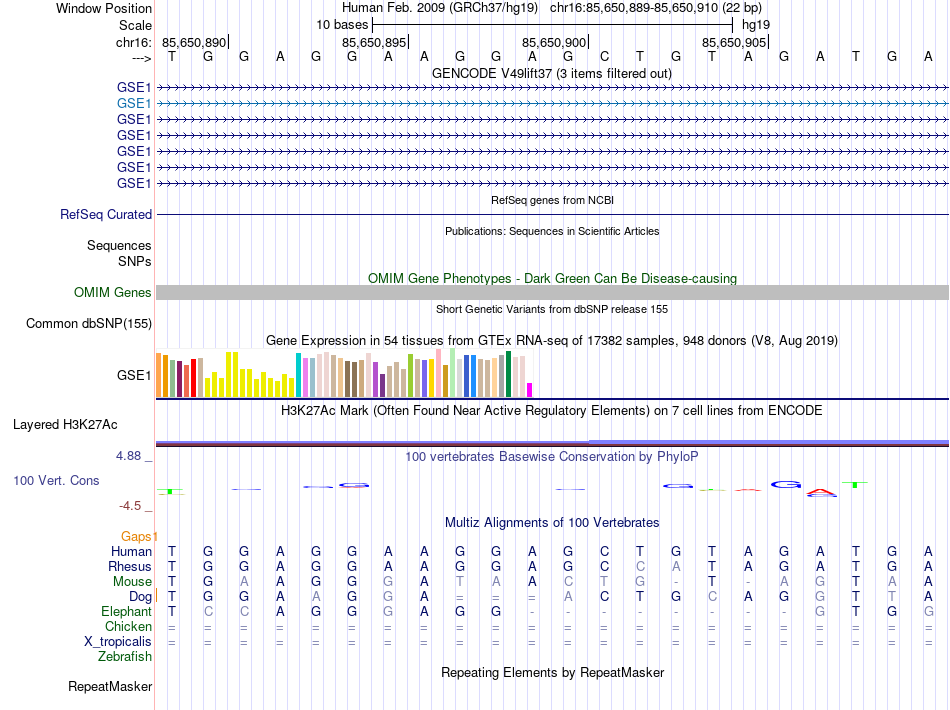Click the 100 Vert. Cons track label
Screen dimensions: 950x710
coord(56,480)
